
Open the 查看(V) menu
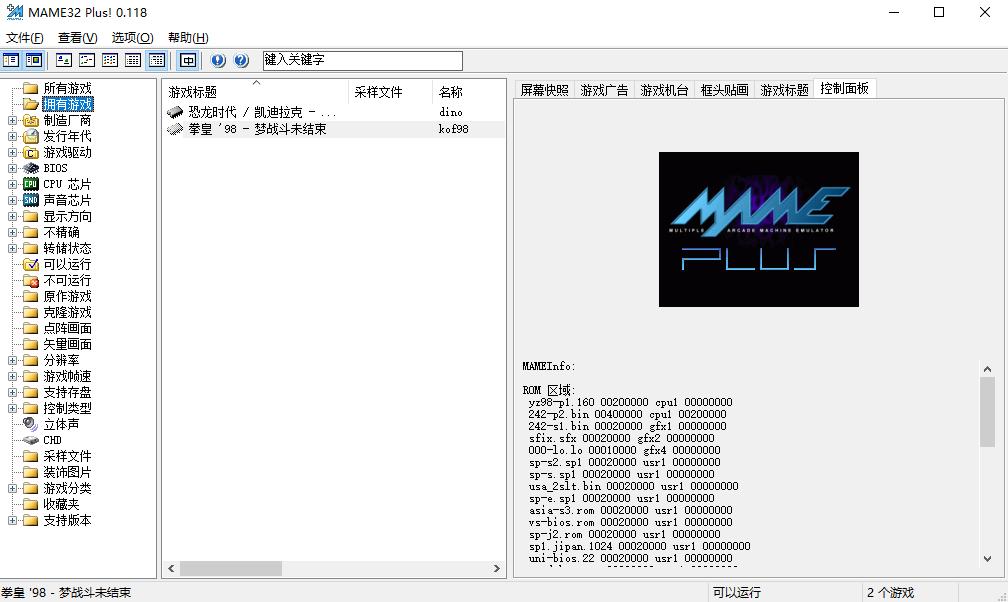point(77,38)
